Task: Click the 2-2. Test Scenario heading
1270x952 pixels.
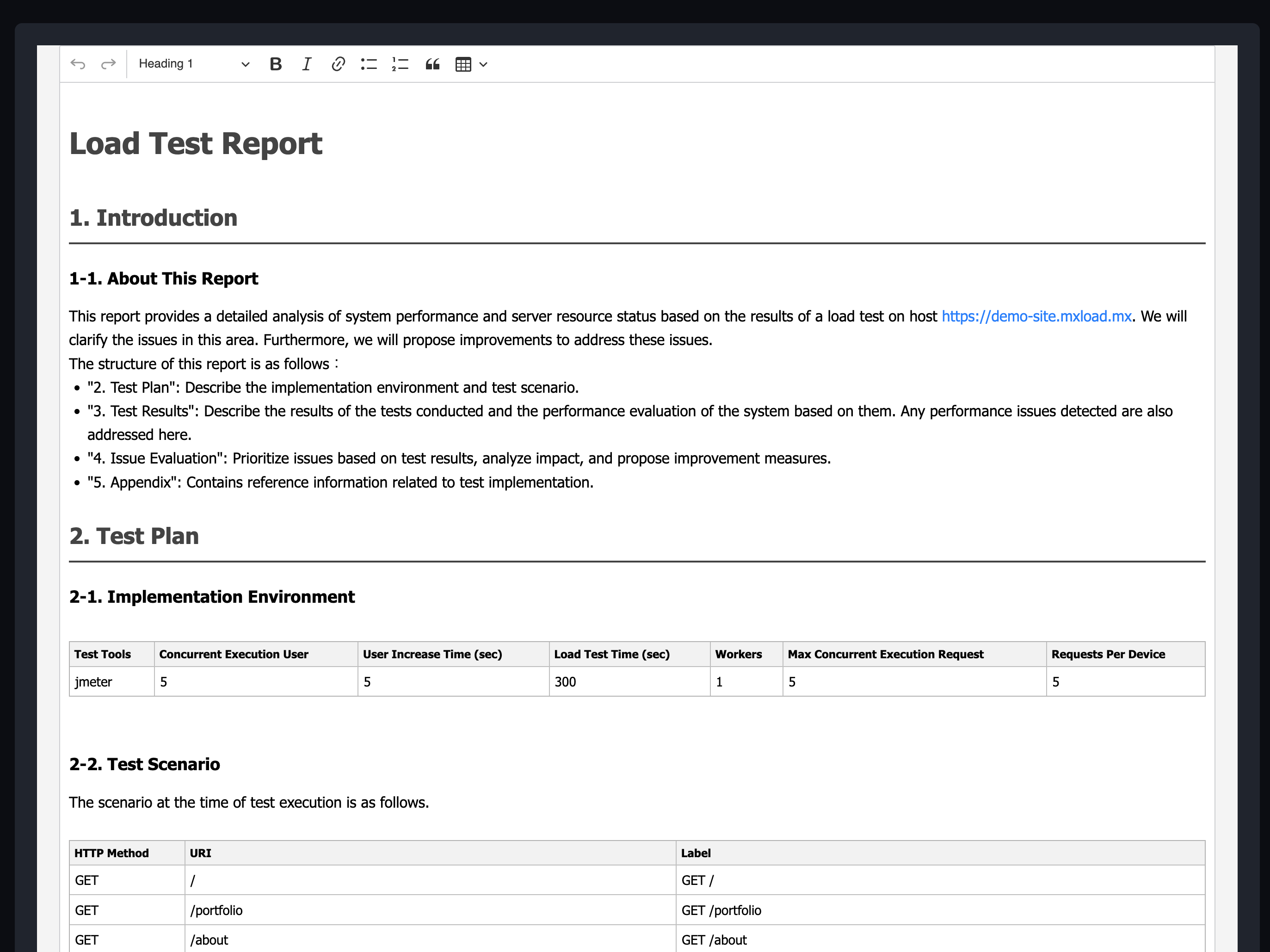Action: pyautogui.click(x=145, y=764)
